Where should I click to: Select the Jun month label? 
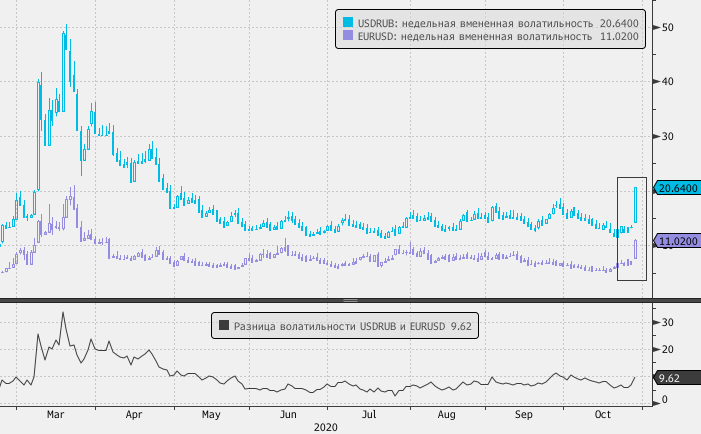pyautogui.click(x=288, y=413)
